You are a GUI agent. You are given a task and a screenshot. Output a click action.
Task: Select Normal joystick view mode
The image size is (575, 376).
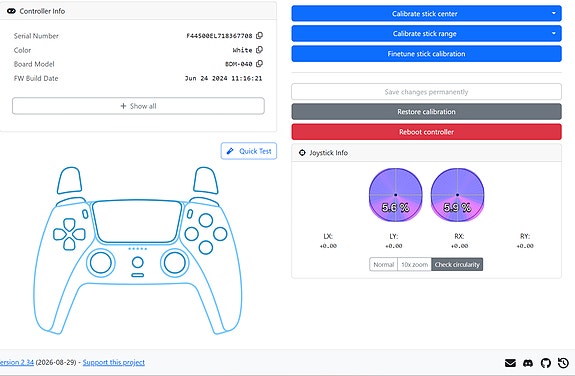pos(384,264)
